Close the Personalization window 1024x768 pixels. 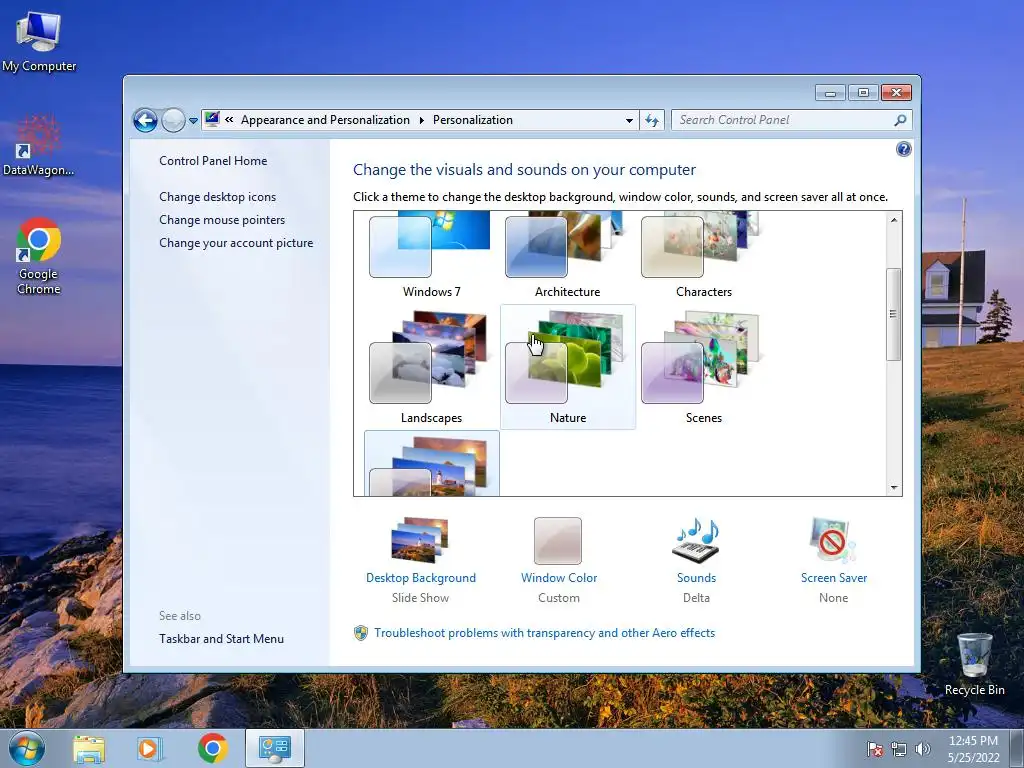[896, 93]
